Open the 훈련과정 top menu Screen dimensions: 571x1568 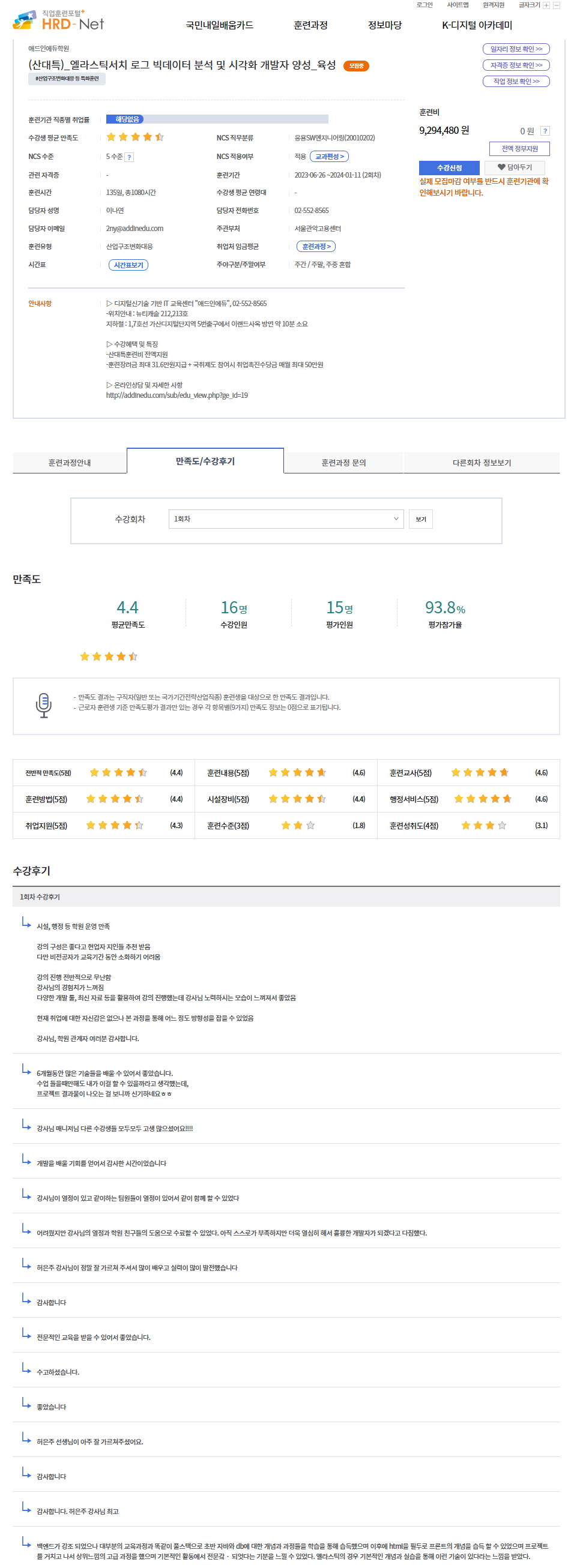tap(310, 26)
